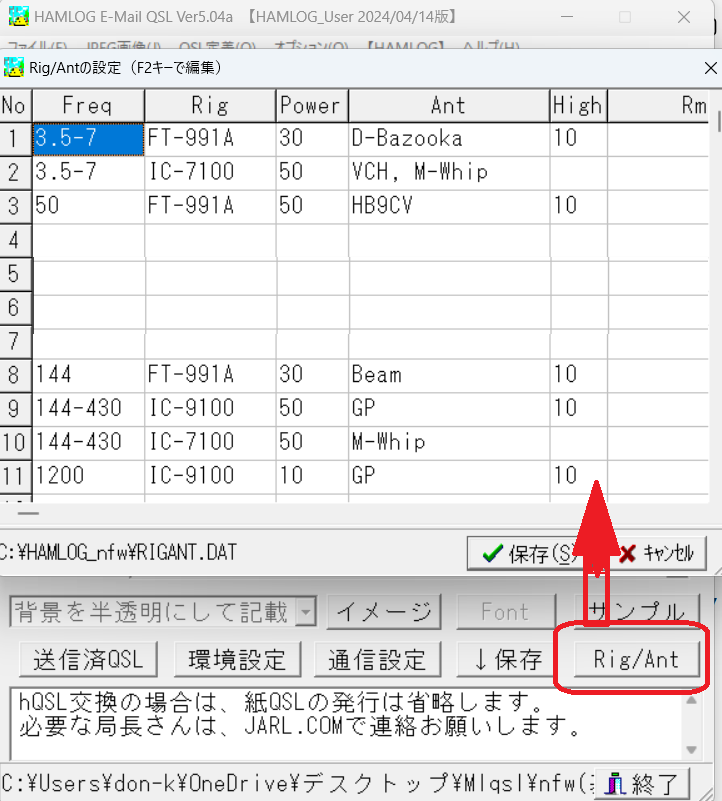Click the イメージ button
This screenshot has height=801, width=722.
(x=384, y=612)
